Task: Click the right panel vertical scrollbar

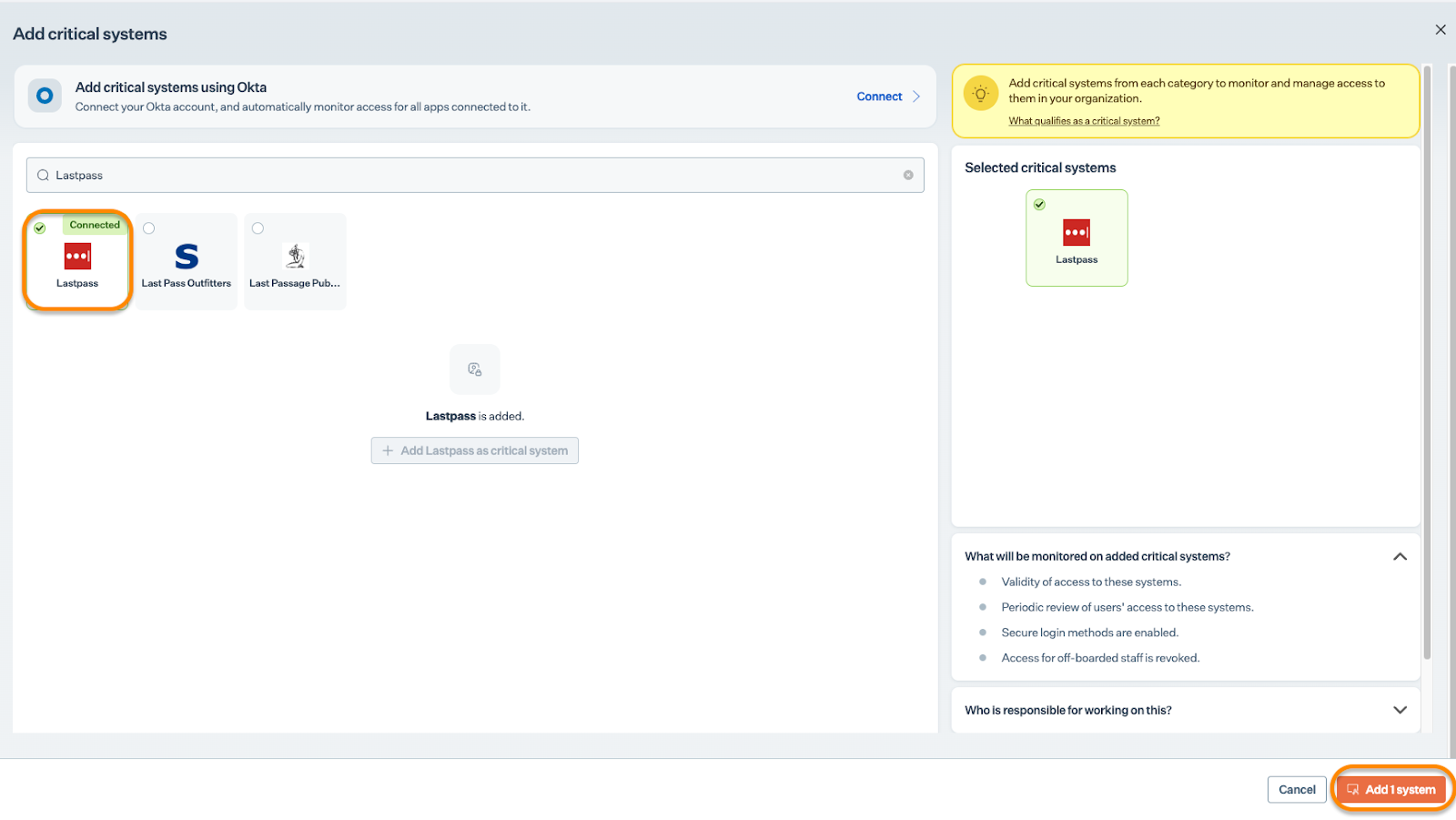Action: tap(1427, 362)
